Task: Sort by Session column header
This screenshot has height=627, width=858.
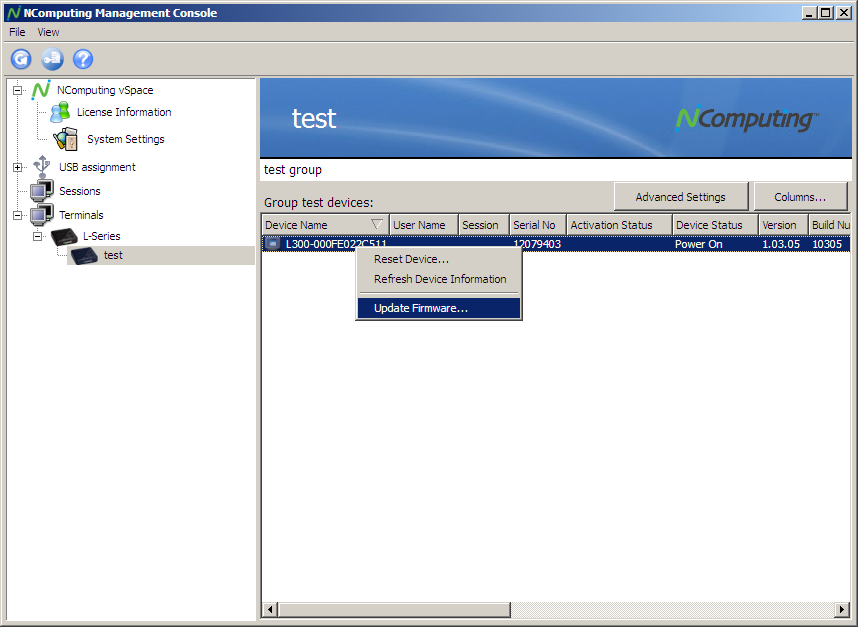Action: click(x=484, y=225)
